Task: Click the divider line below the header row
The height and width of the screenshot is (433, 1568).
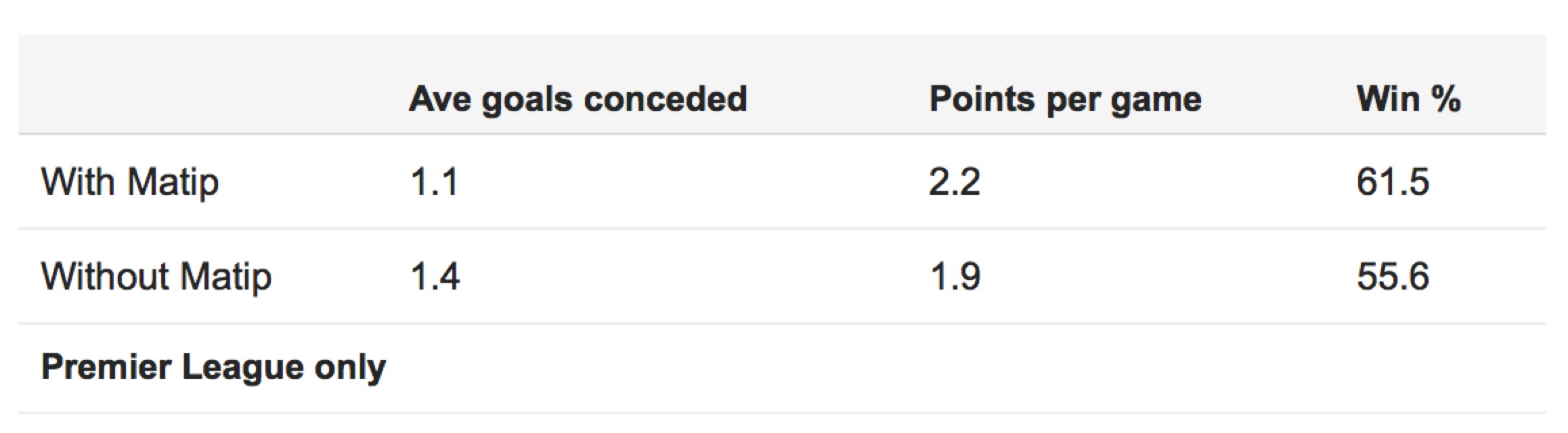Action: pyautogui.click(x=782, y=134)
